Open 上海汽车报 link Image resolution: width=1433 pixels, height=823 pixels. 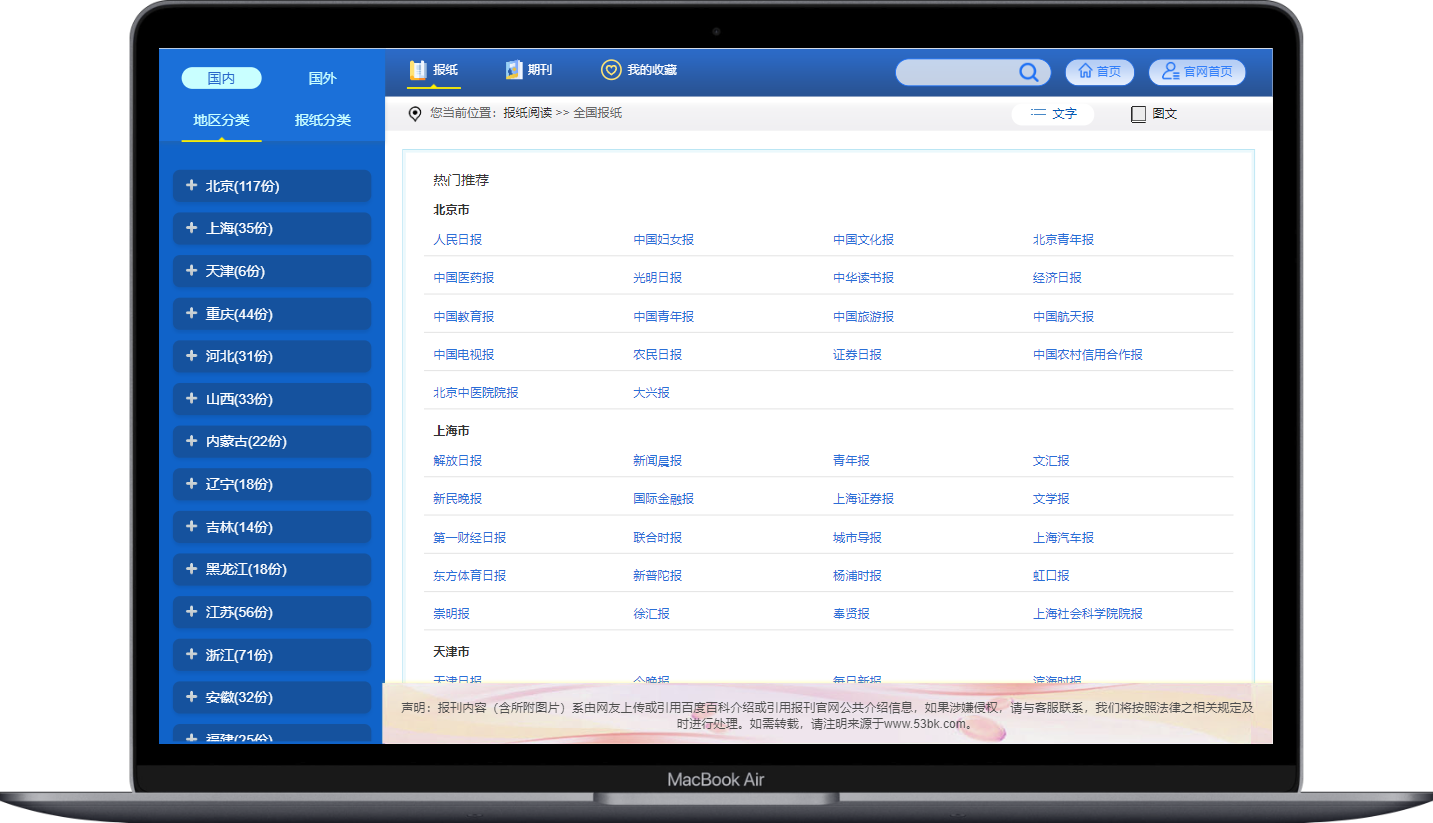point(1063,538)
